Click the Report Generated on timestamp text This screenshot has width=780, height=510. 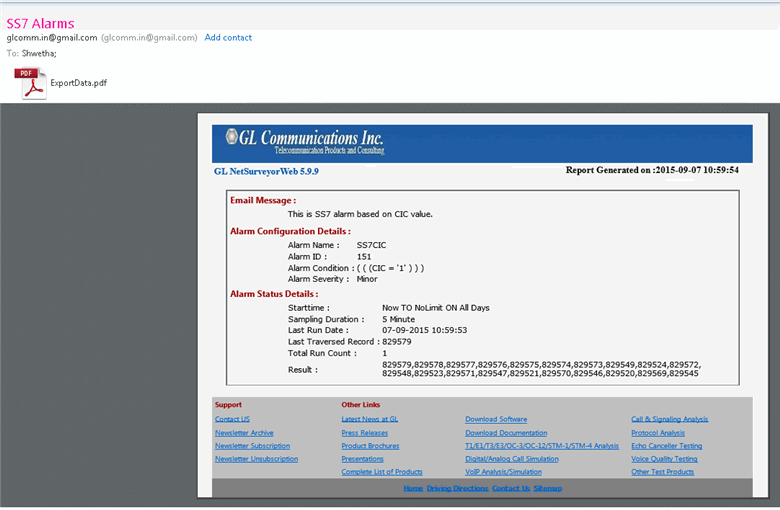[652, 170]
